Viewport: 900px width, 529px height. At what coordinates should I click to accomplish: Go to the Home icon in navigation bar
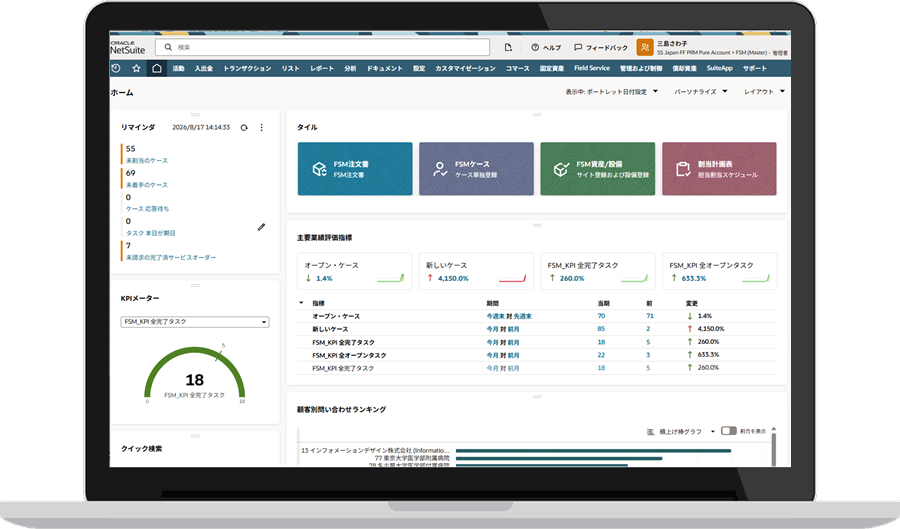click(x=157, y=68)
